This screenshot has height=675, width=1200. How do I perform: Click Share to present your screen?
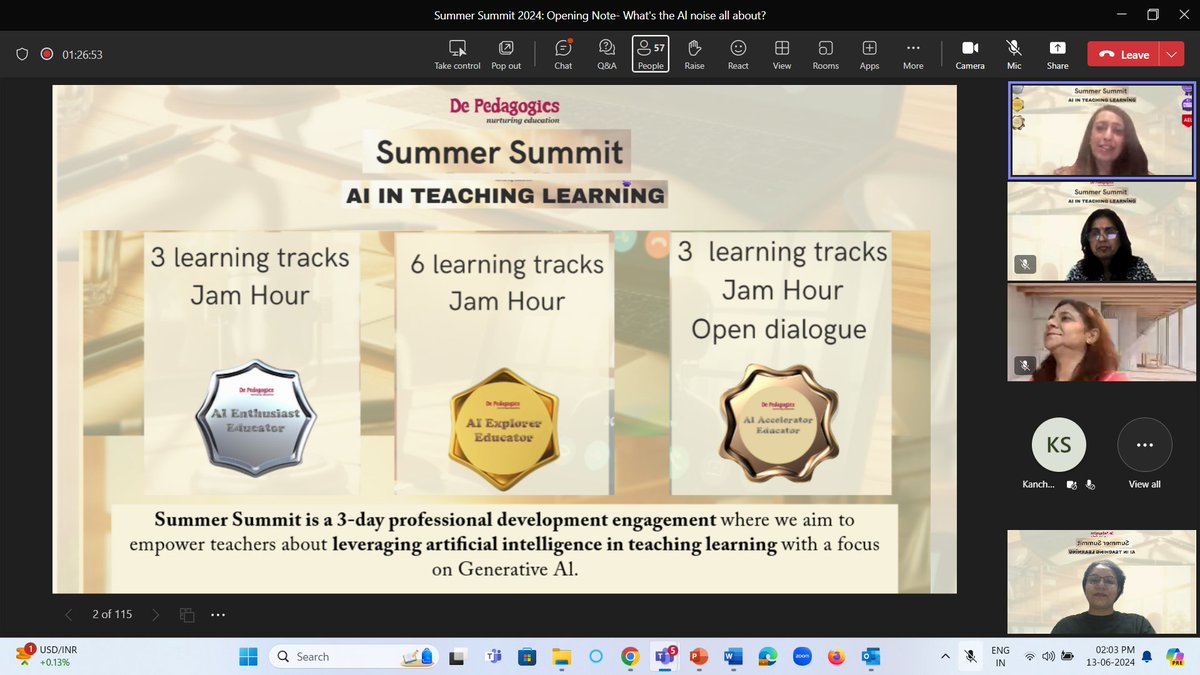click(1056, 52)
